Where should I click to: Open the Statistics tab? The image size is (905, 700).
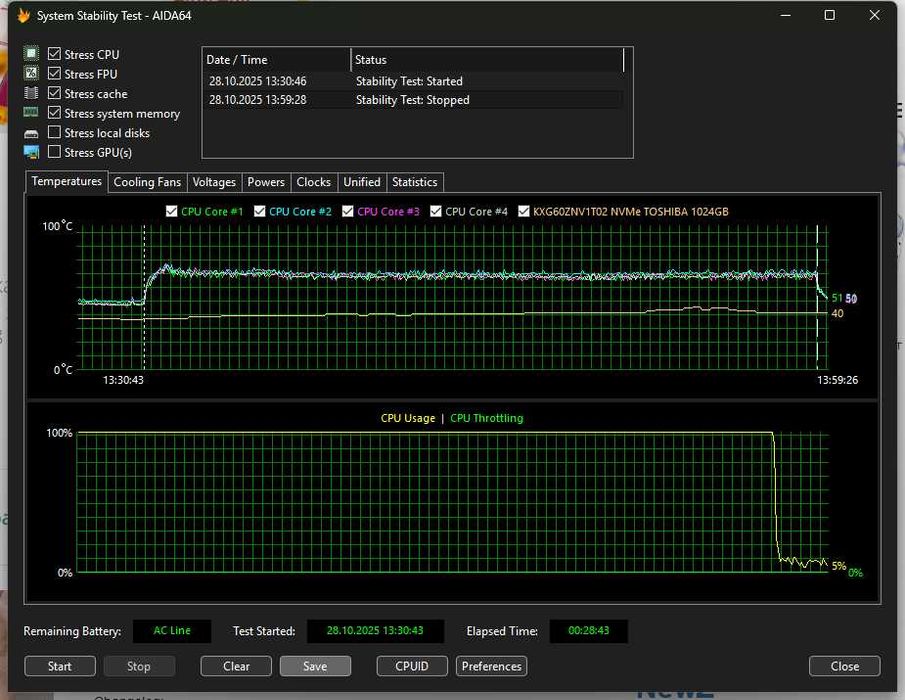click(x=414, y=182)
